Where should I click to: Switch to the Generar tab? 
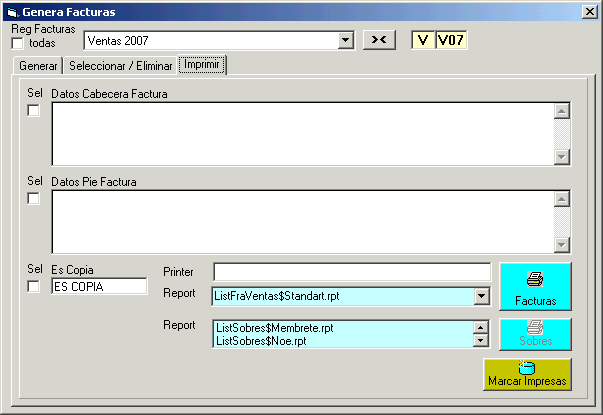pyautogui.click(x=38, y=66)
